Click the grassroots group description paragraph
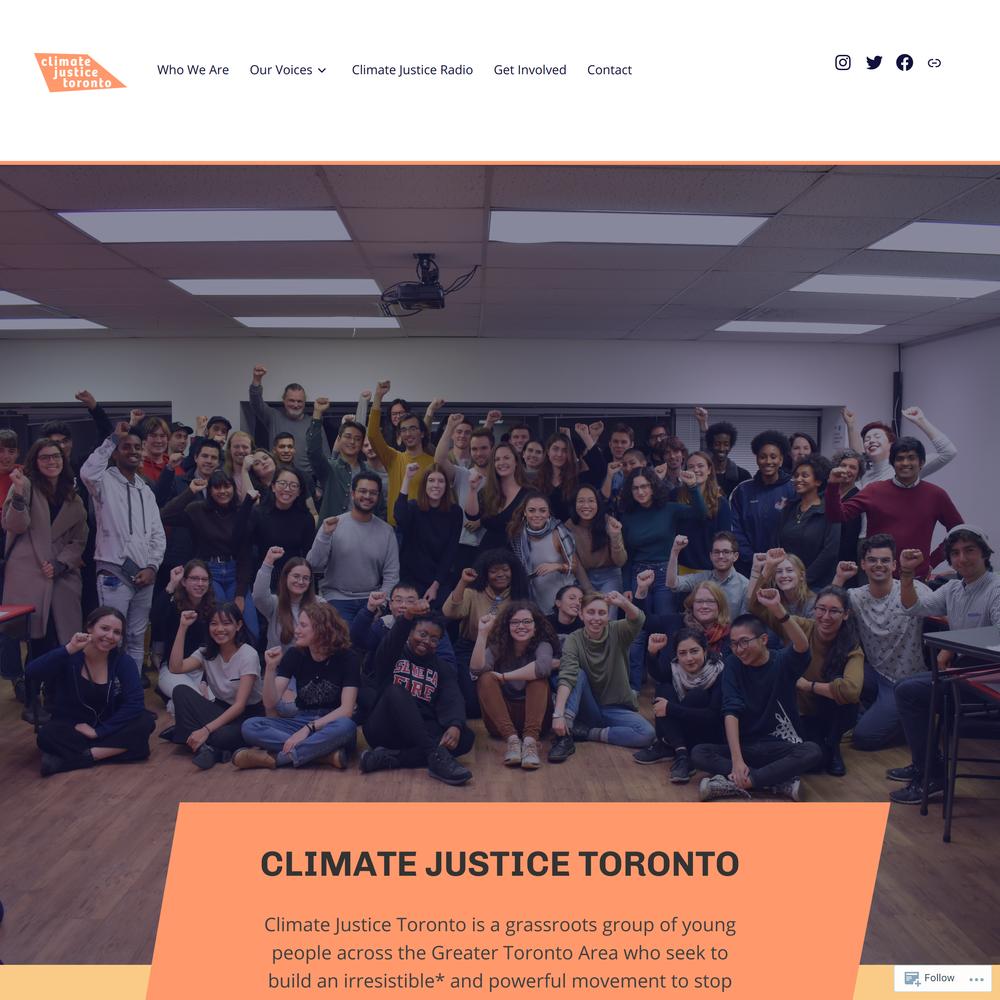Viewport: 1000px width, 1000px height. [500, 953]
